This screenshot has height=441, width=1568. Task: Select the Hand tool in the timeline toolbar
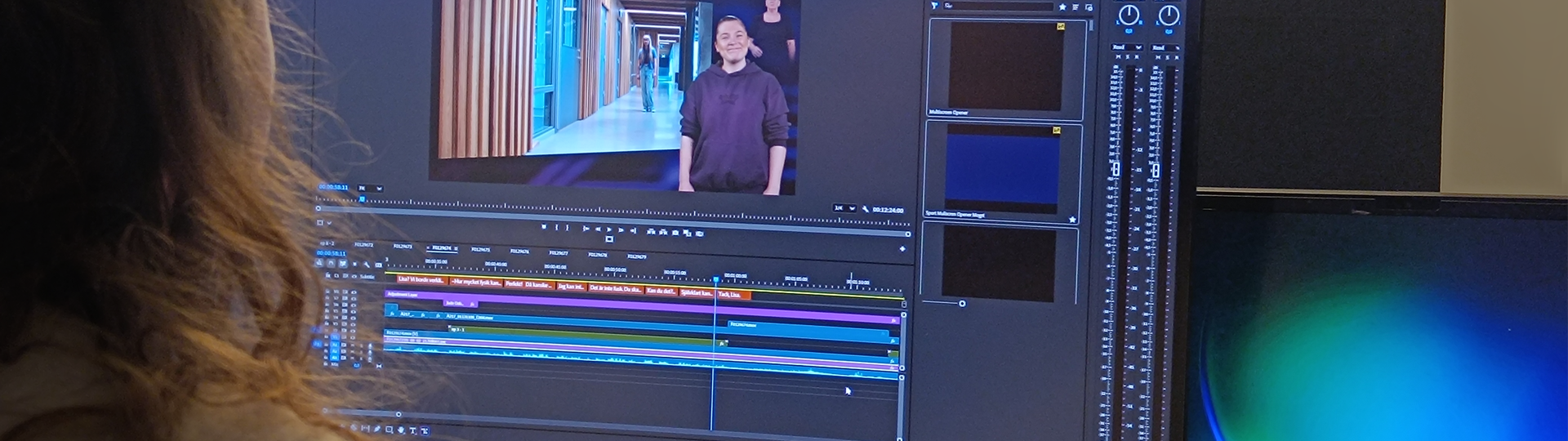tap(400, 430)
